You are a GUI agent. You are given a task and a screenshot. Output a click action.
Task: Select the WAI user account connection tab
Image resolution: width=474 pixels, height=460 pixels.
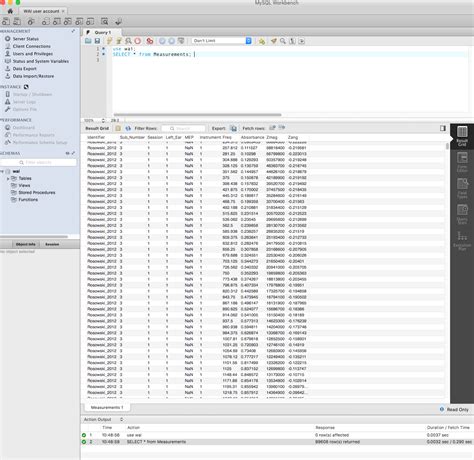43,11
